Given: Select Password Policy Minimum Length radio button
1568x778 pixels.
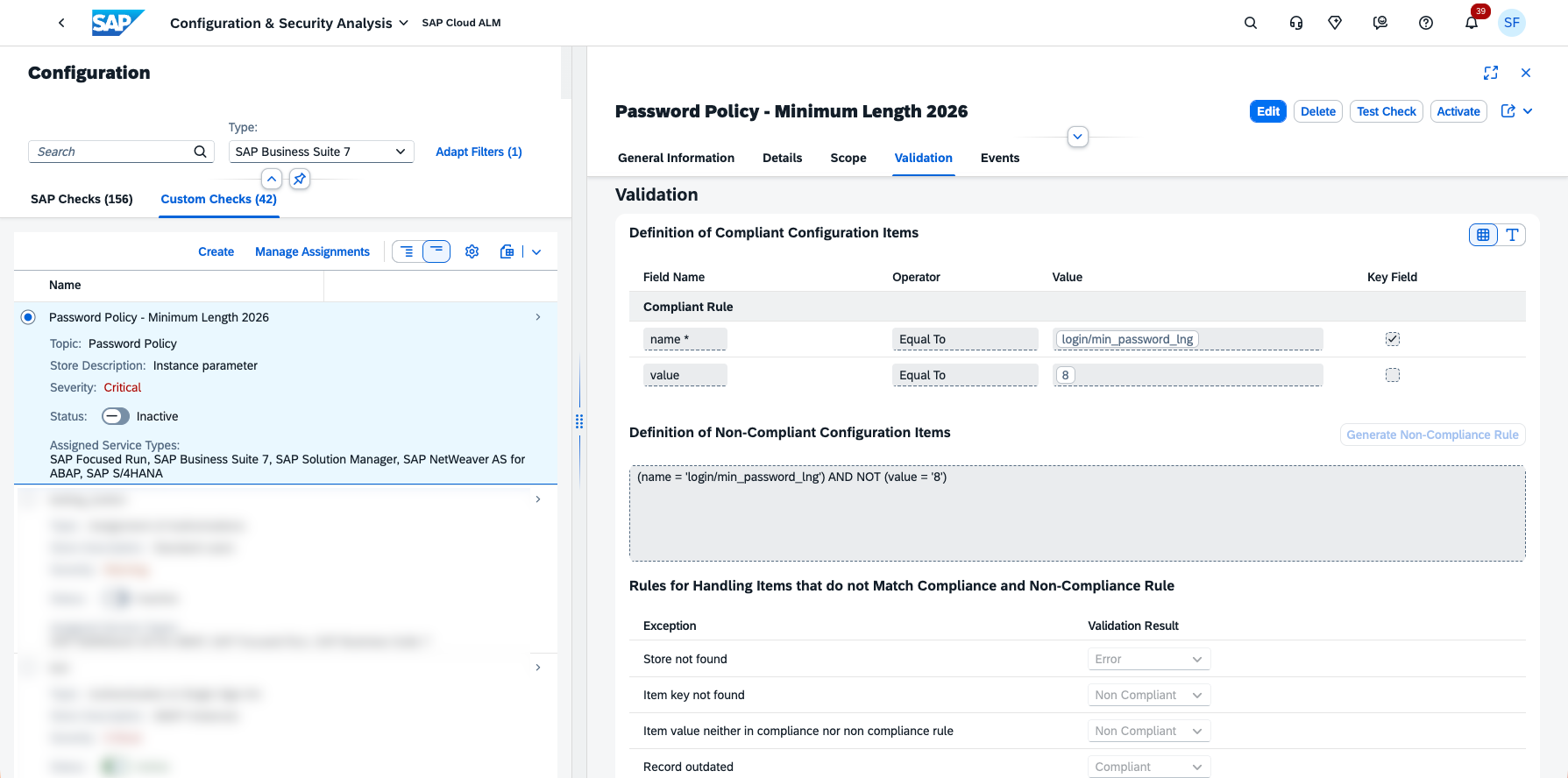Looking at the screenshot, I should [x=28, y=317].
